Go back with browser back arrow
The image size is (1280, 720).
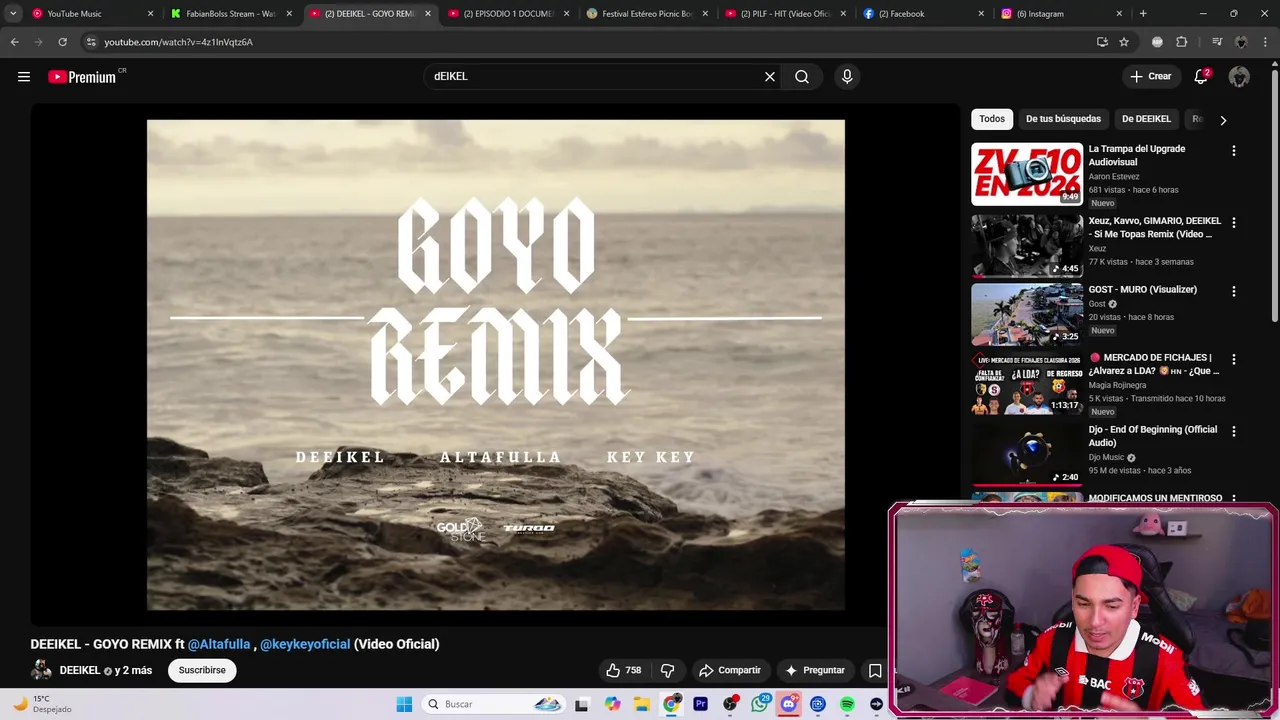tap(14, 42)
